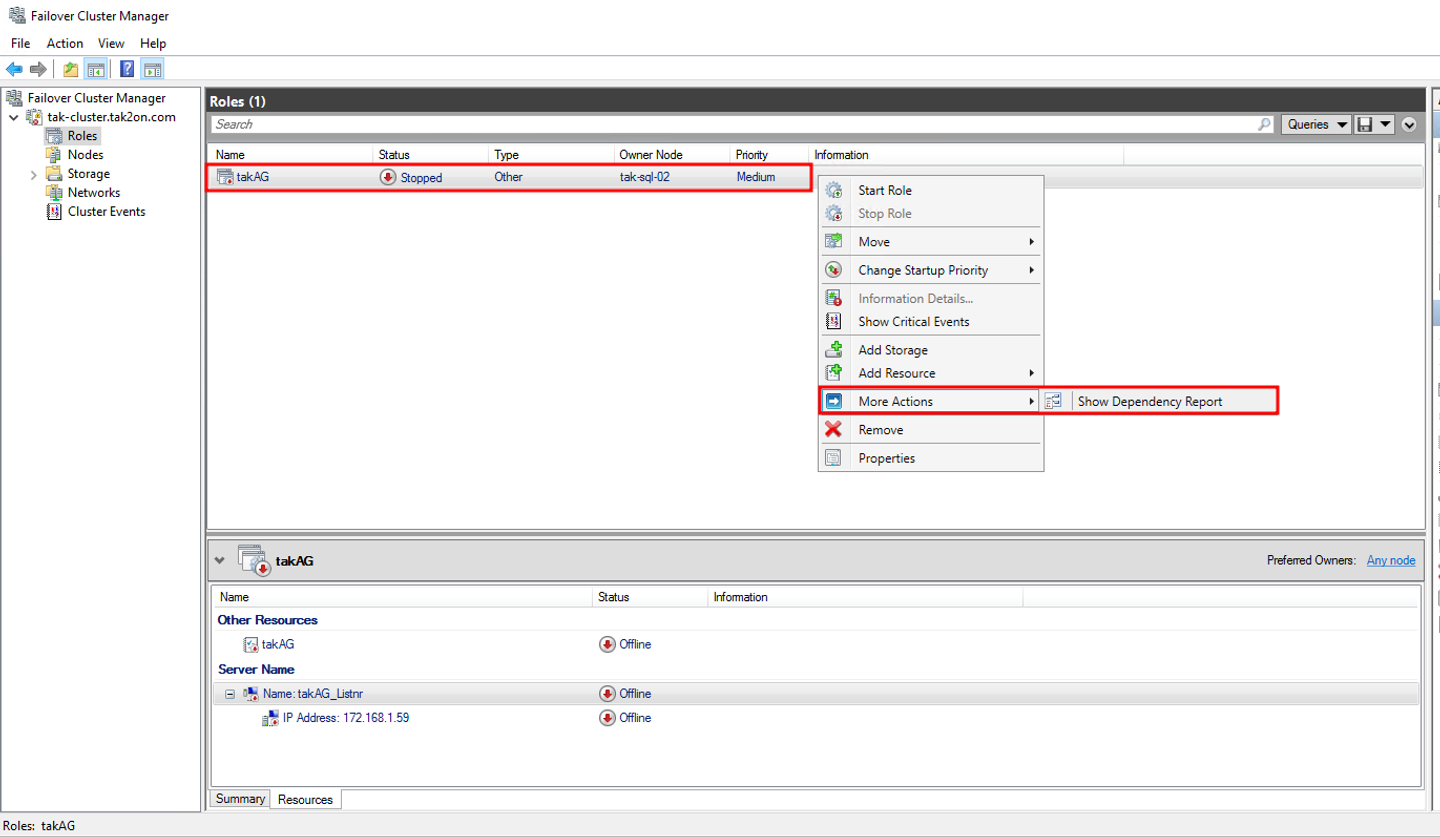Viewport: 1440px width, 837px height.
Task: Open Help via the blue question mark icon
Action: coord(127,69)
